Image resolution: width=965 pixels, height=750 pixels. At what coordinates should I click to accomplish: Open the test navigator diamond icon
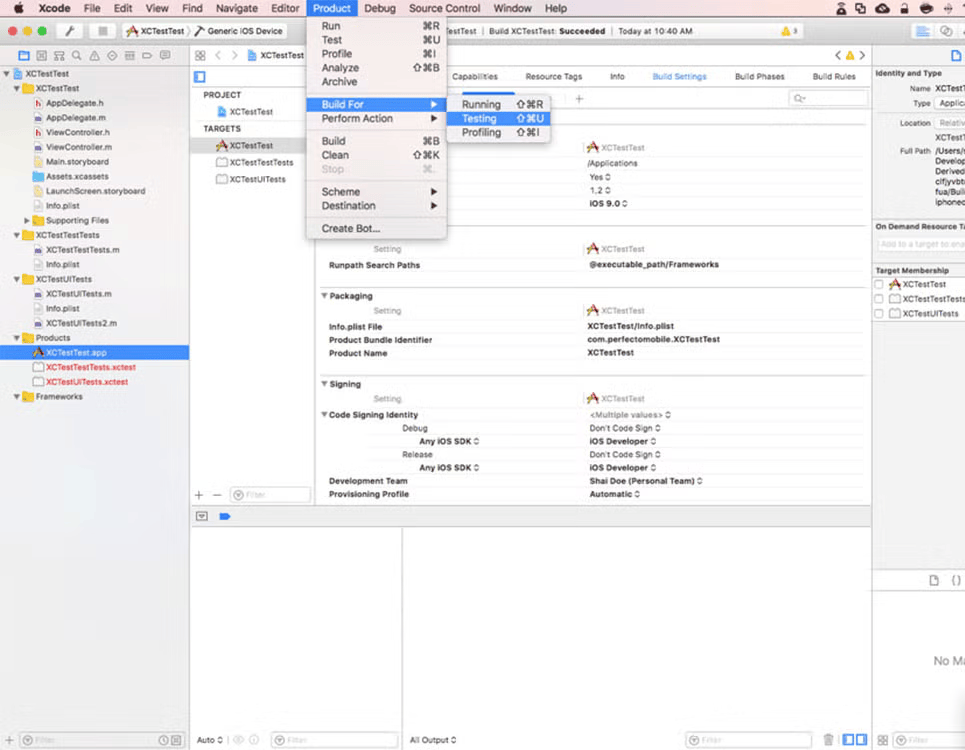[112, 55]
